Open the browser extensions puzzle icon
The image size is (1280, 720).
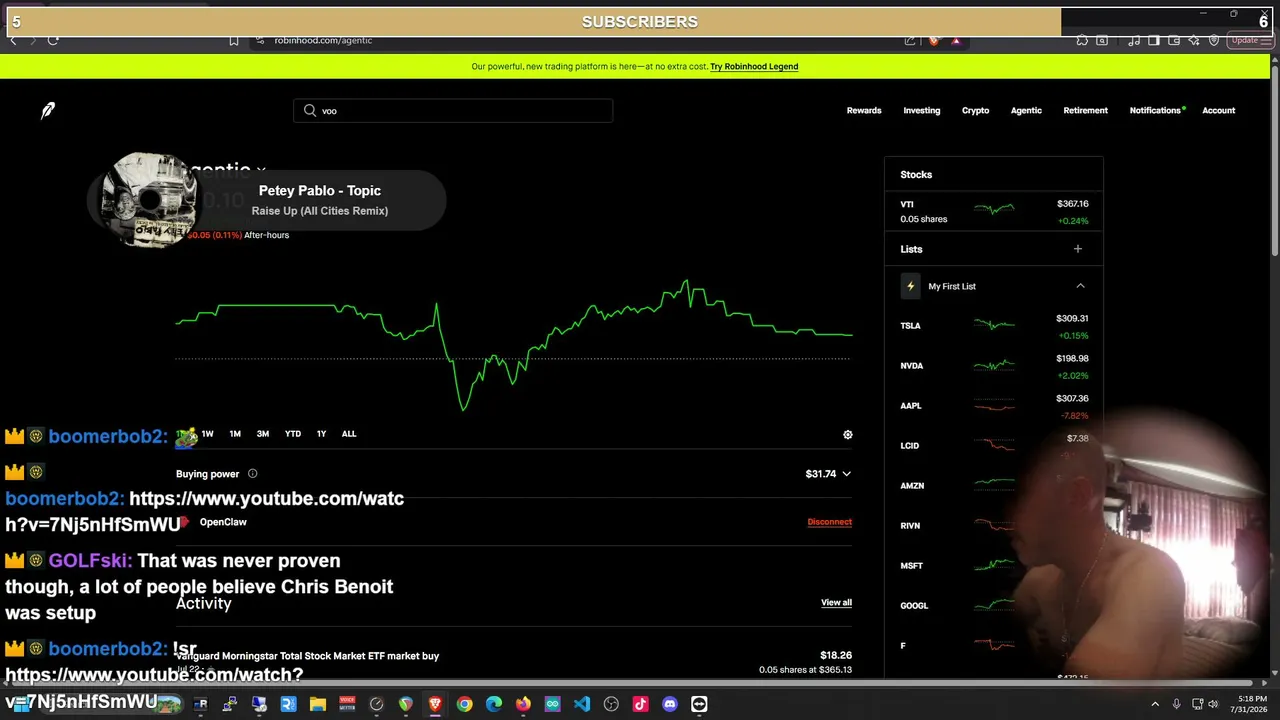[x=1082, y=41]
